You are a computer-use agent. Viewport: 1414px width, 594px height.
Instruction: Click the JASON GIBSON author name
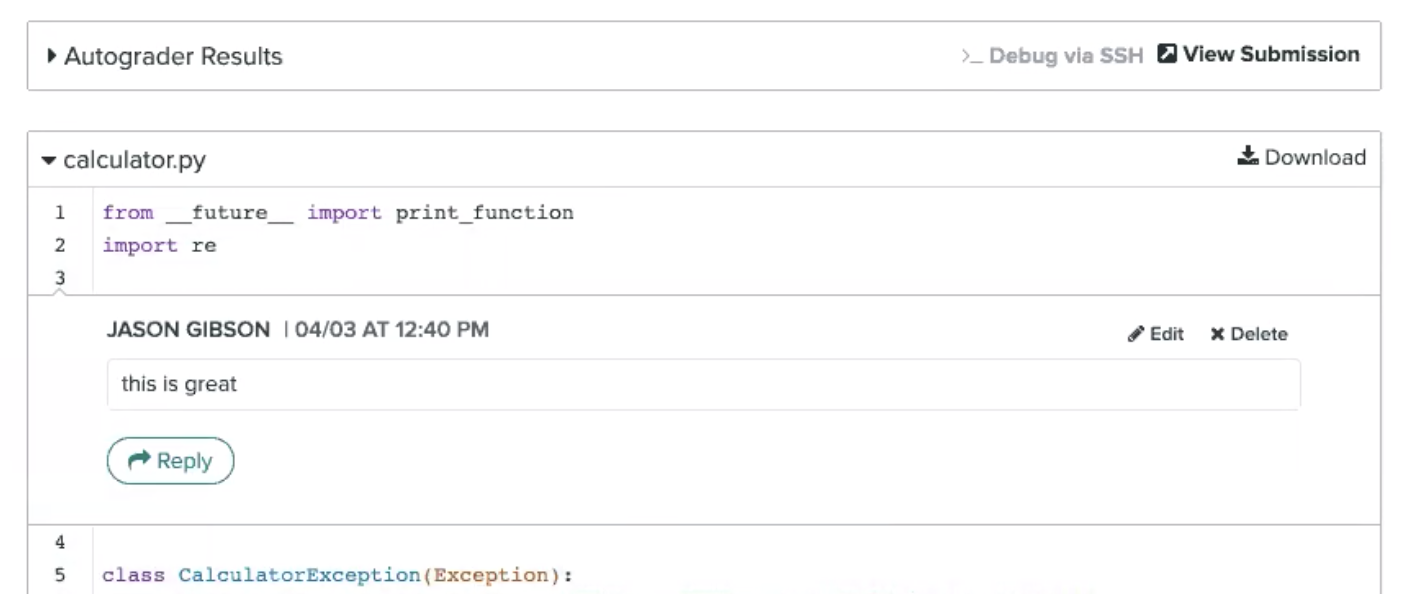(188, 329)
